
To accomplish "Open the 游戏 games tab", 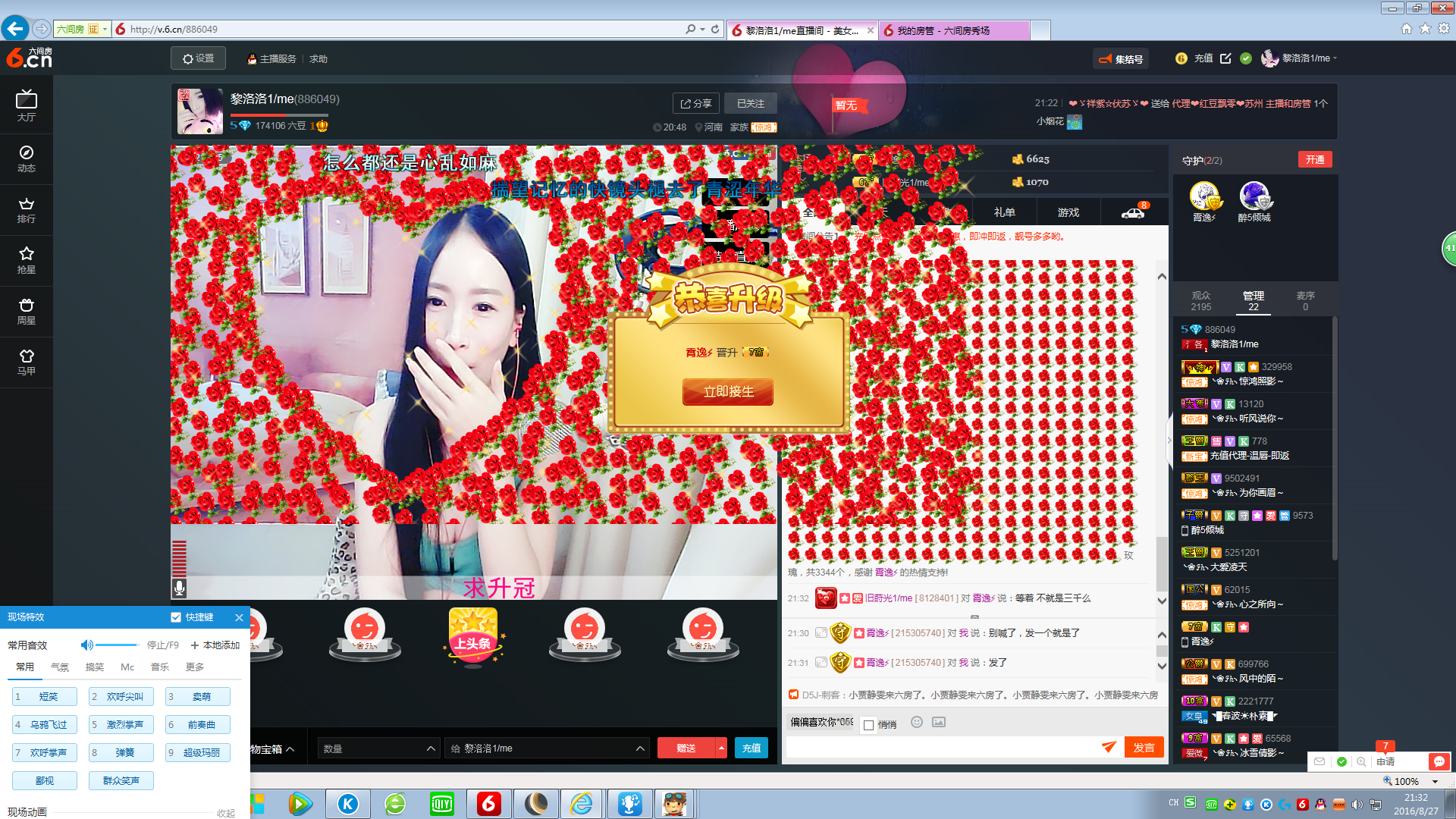I will pos(1068,212).
